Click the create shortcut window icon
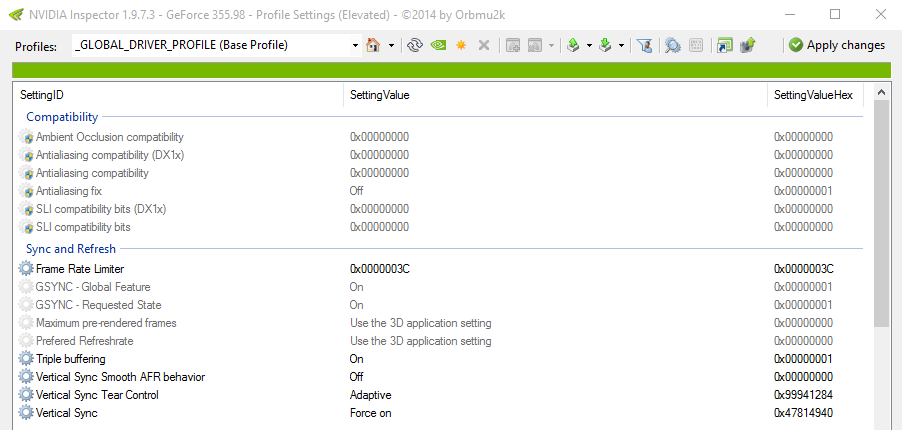Screen dimensions: 902x430 click(x=724, y=45)
